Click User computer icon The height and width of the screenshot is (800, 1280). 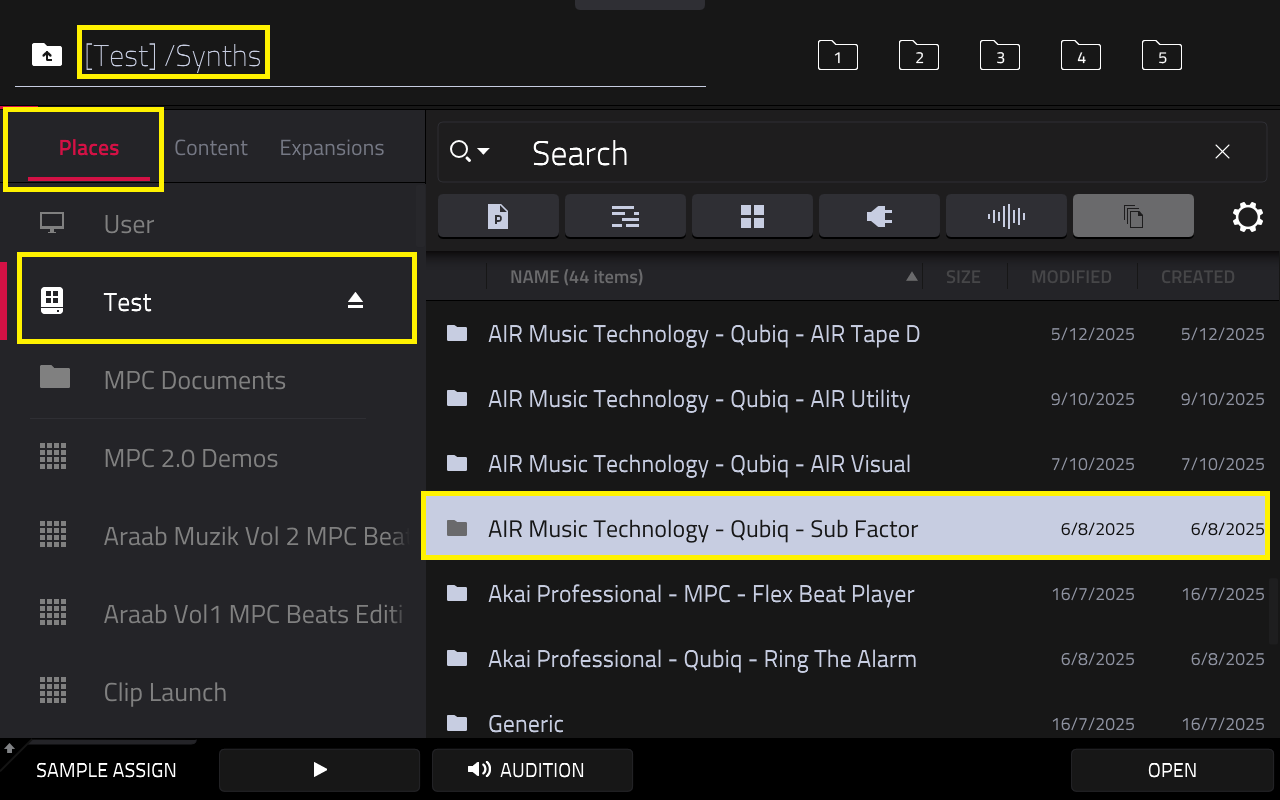pos(53,223)
